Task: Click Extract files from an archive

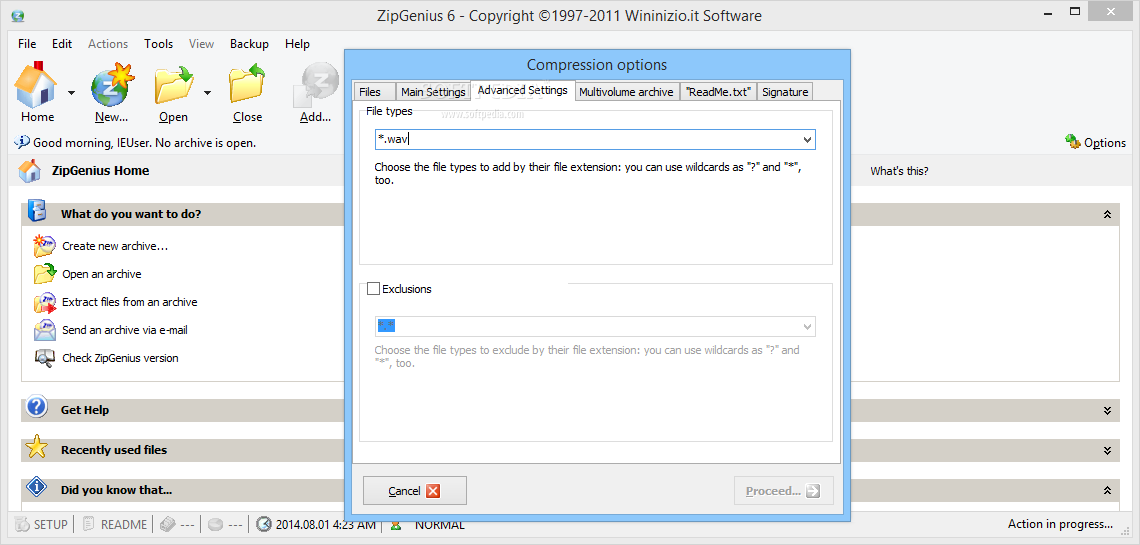Action: (x=129, y=302)
